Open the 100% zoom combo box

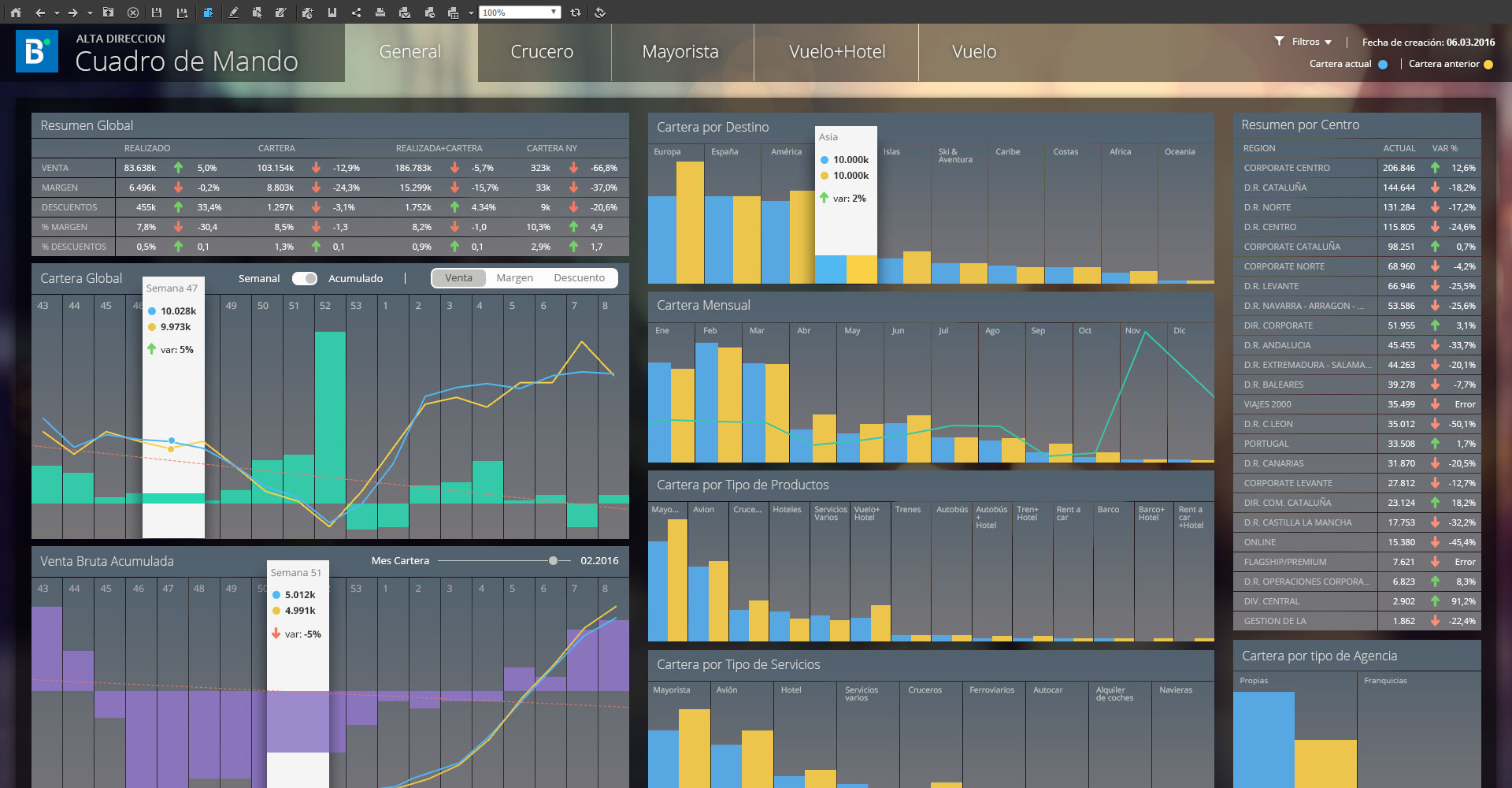[521, 13]
